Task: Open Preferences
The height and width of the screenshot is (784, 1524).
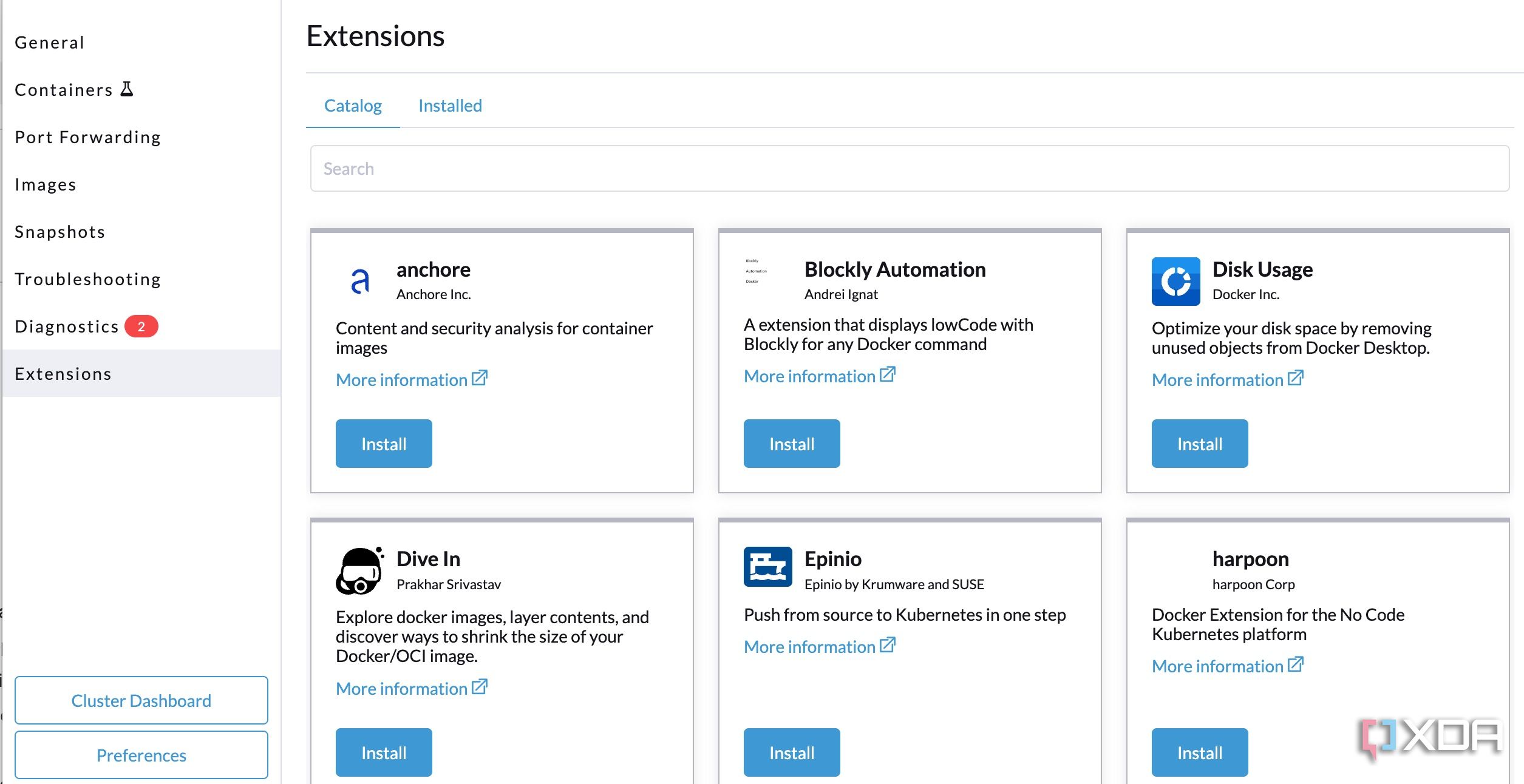Action: (141, 755)
